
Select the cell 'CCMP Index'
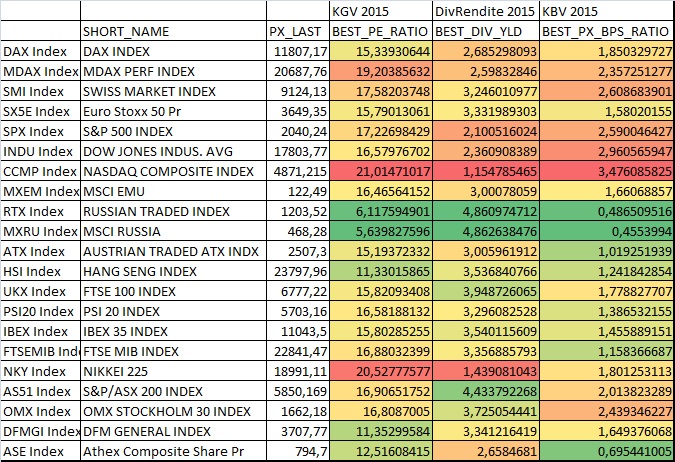tap(40, 171)
